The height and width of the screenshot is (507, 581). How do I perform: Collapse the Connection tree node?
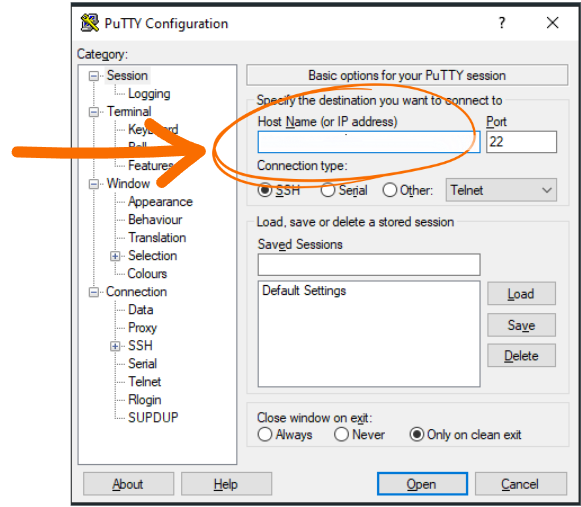click(x=94, y=292)
